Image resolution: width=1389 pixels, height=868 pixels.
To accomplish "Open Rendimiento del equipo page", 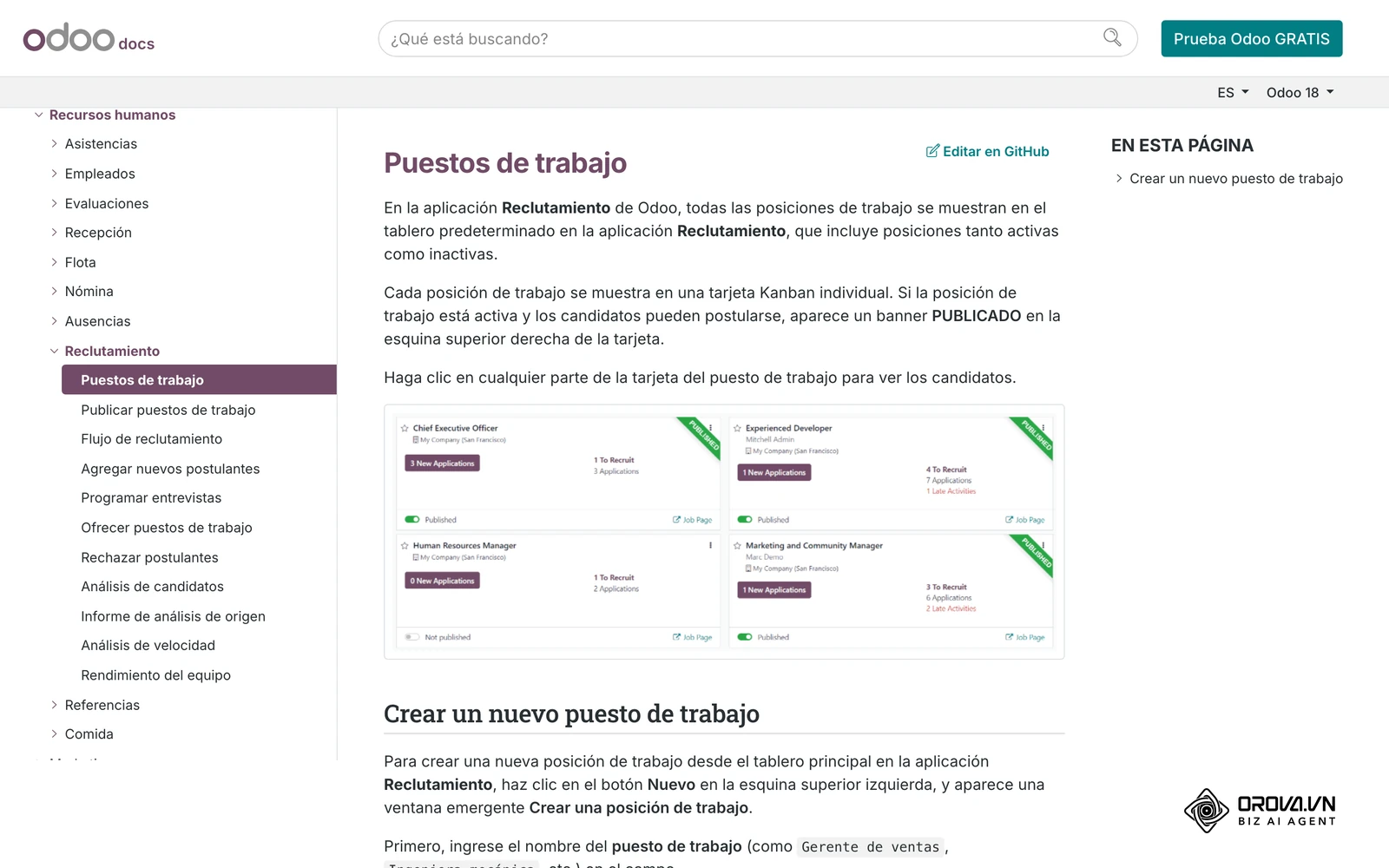I will pyautogui.click(x=155, y=675).
